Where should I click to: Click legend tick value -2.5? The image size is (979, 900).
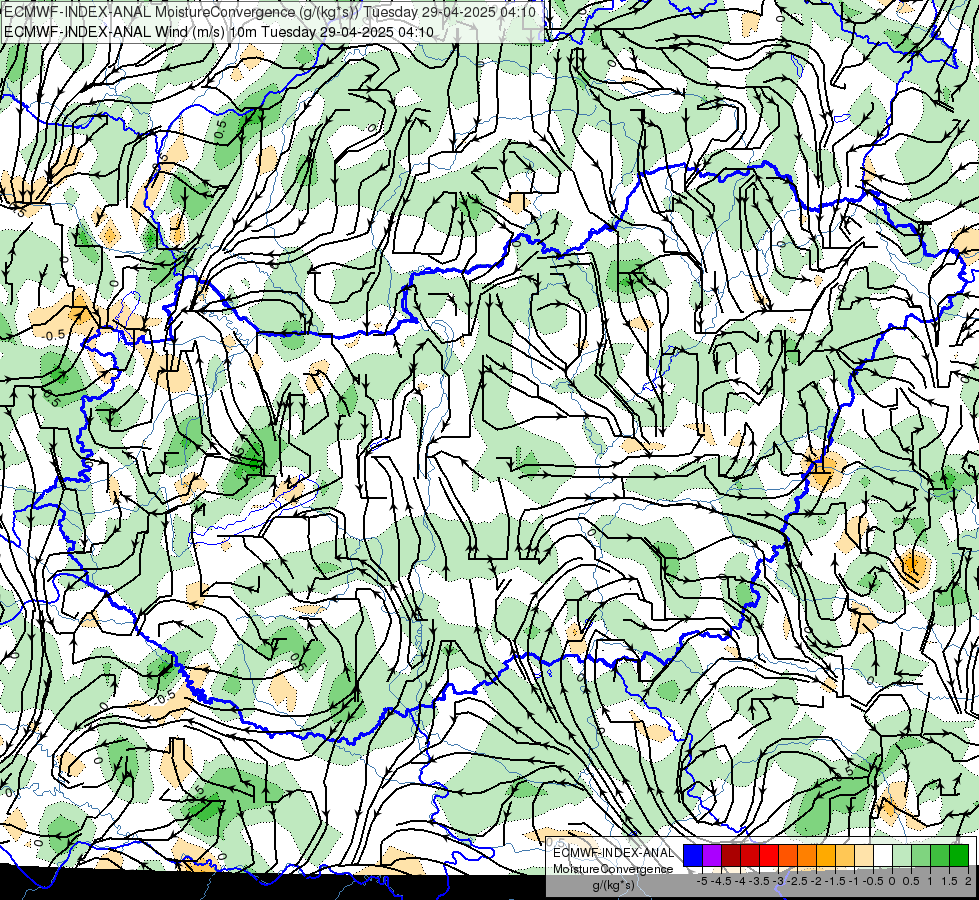(x=797, y=881)
